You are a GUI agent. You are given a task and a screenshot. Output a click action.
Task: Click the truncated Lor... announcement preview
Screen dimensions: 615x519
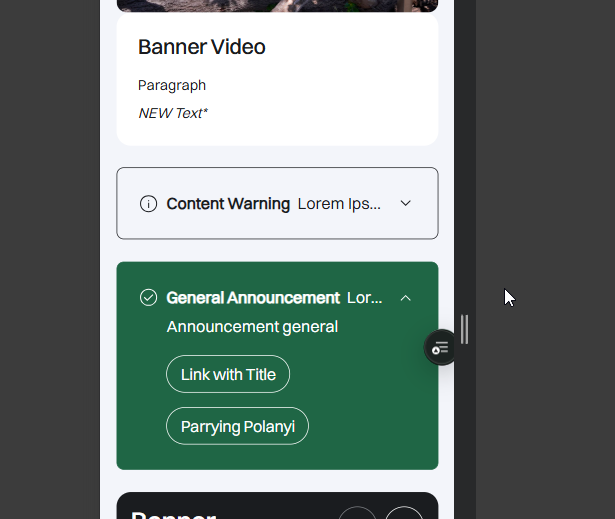click(x=364, y=298)
